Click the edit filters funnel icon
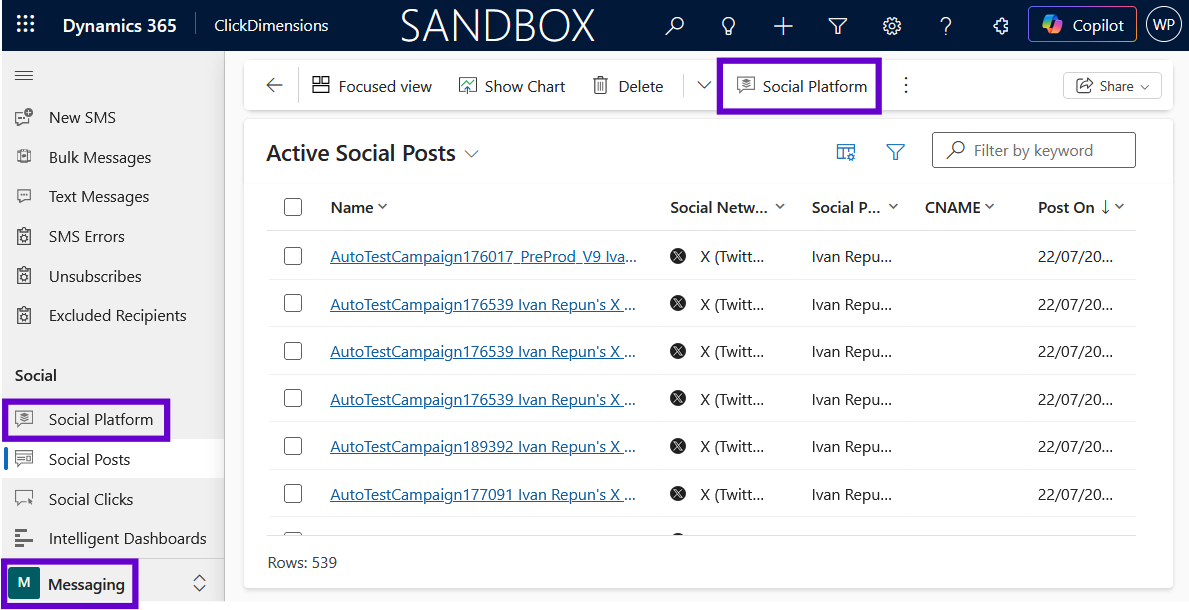The height and width of the screenshot is (610, 1189). click(x=896, y=152)
